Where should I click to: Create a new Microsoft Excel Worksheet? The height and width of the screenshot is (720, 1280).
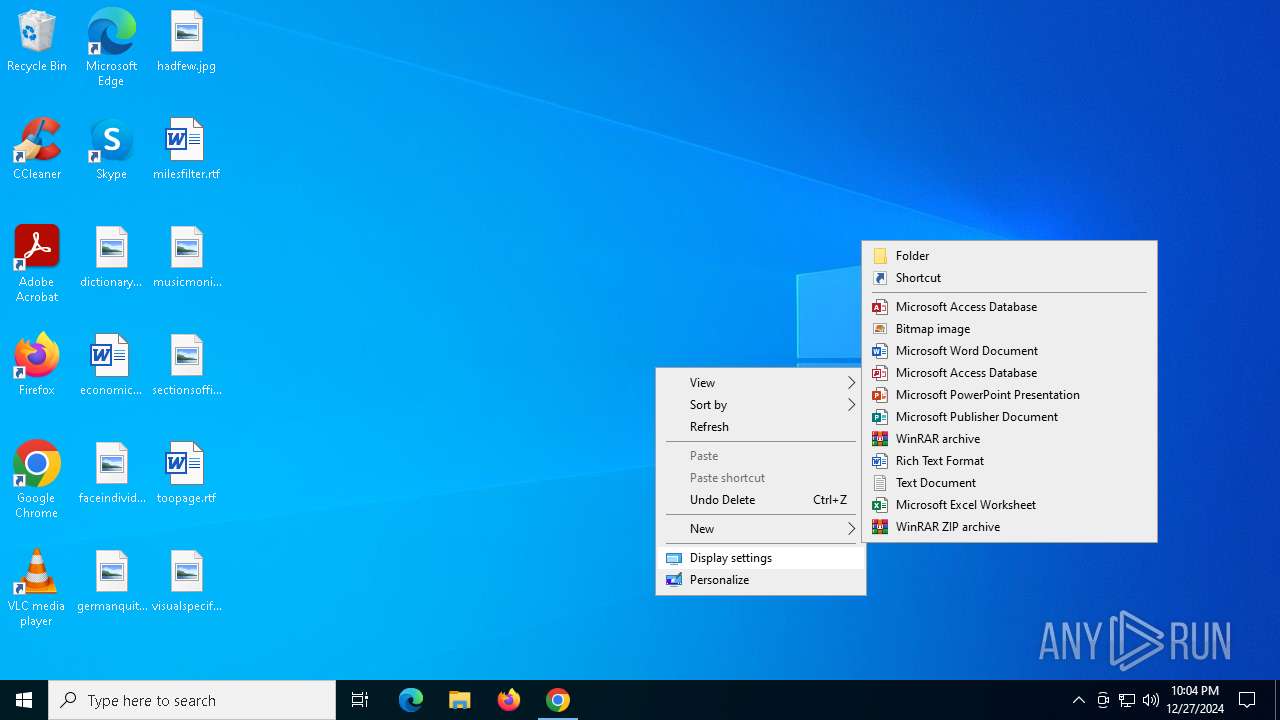tap(1009, 505)
